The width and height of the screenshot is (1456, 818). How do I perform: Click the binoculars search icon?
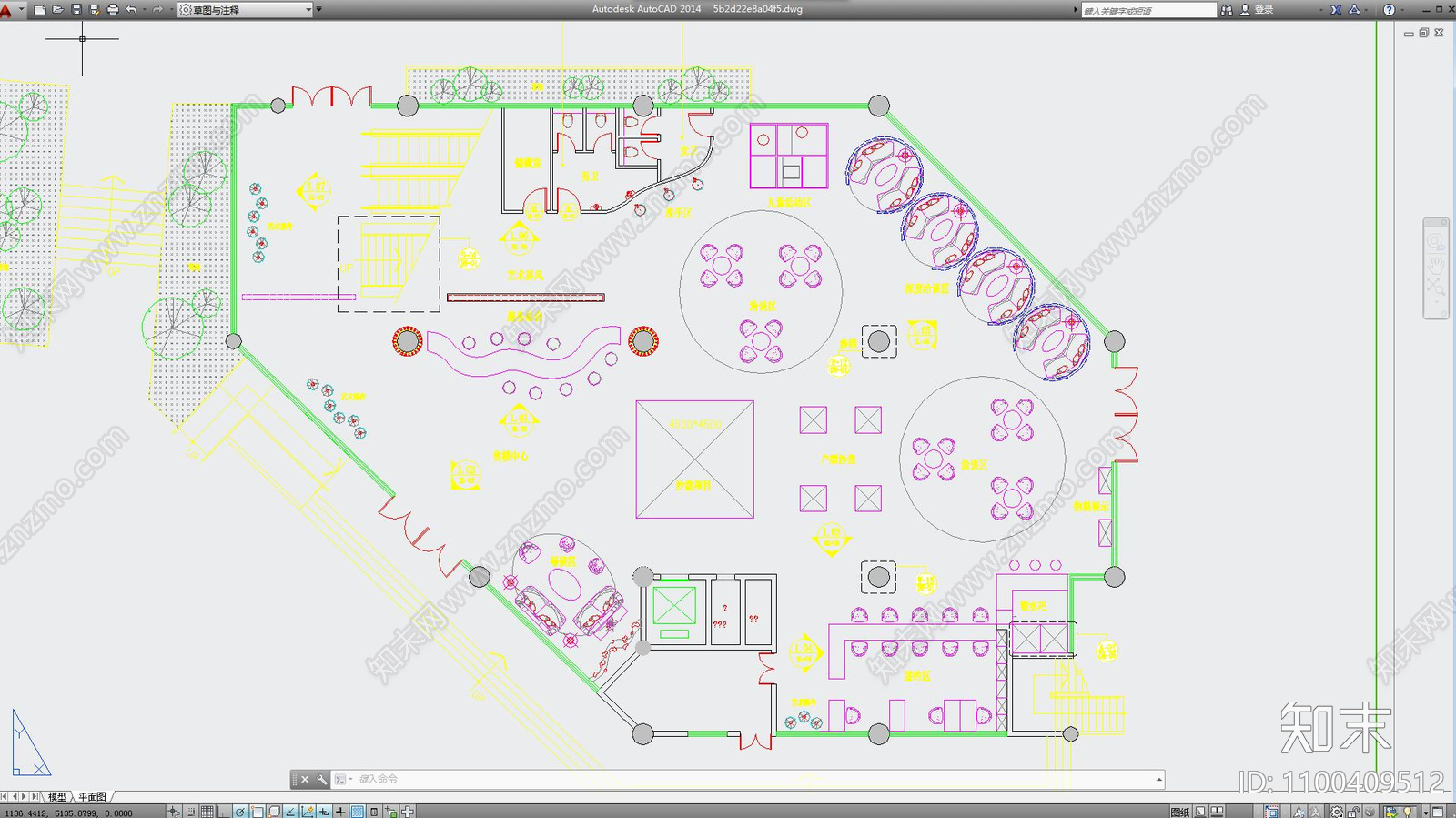point(1227,10)
